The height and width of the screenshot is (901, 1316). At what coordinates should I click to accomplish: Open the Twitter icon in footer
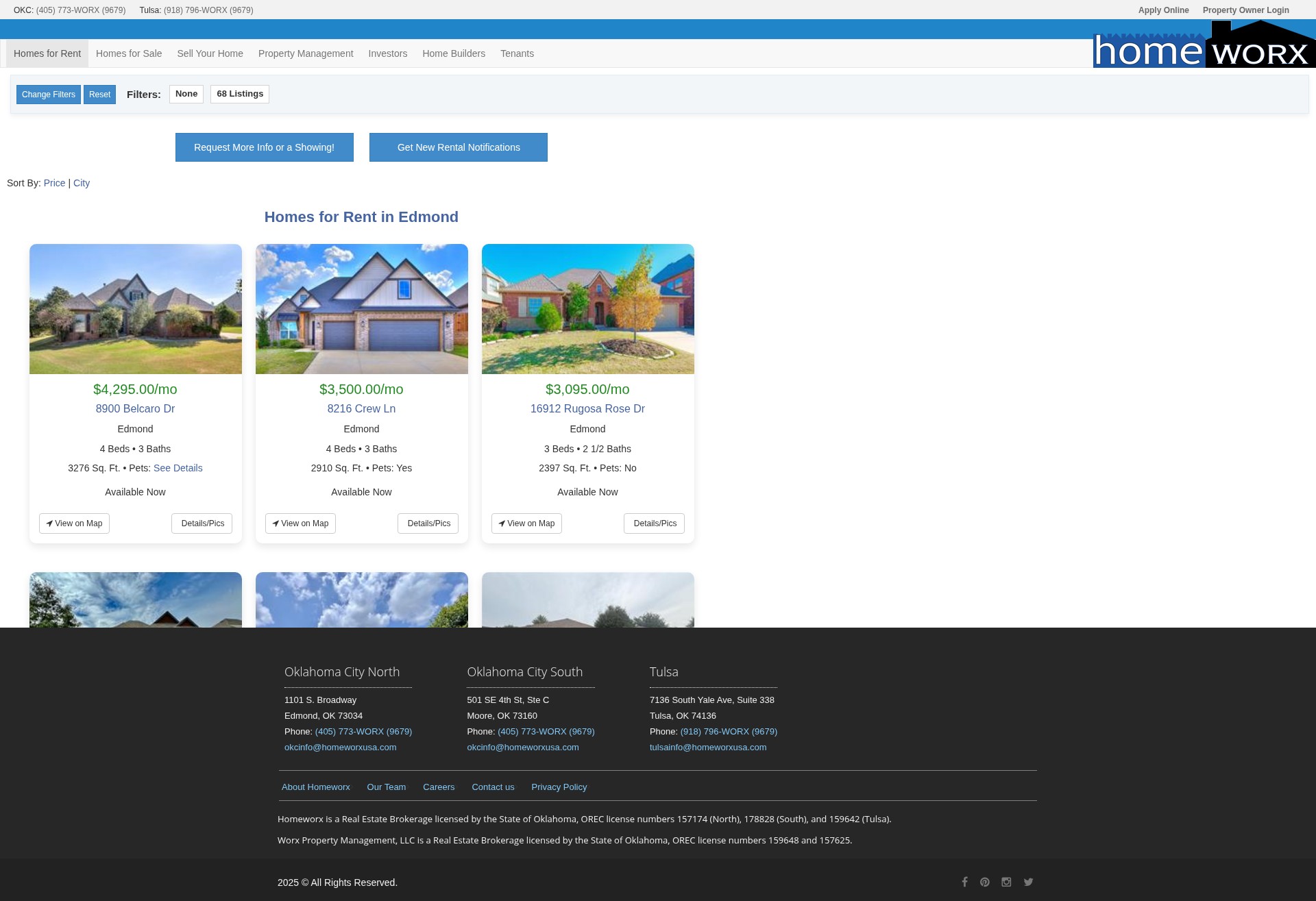1028,882
